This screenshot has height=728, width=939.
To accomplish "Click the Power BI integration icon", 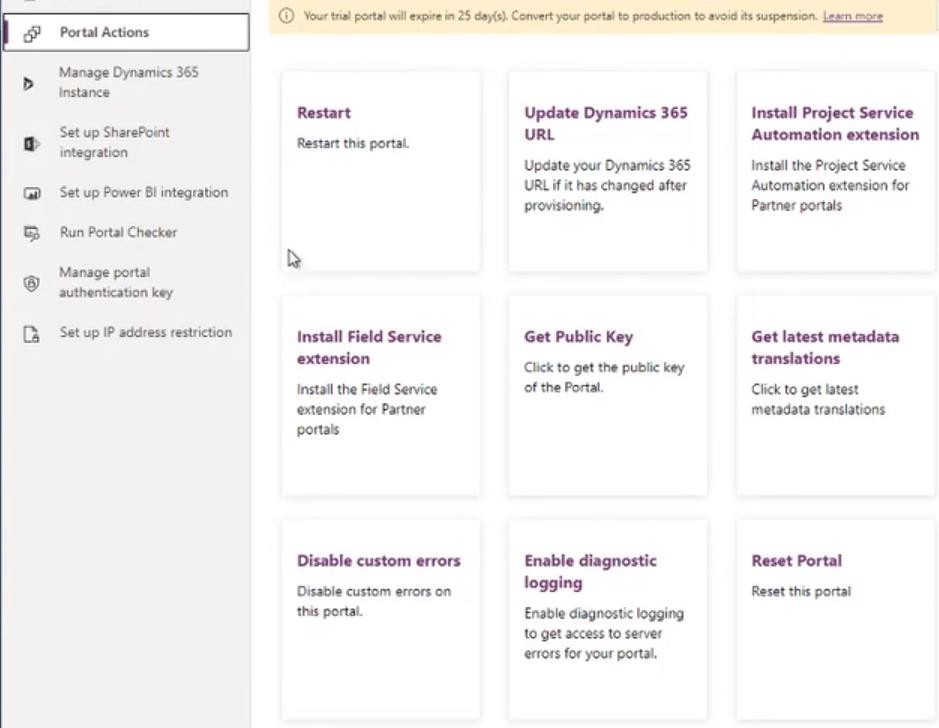I will coord(32,193).
